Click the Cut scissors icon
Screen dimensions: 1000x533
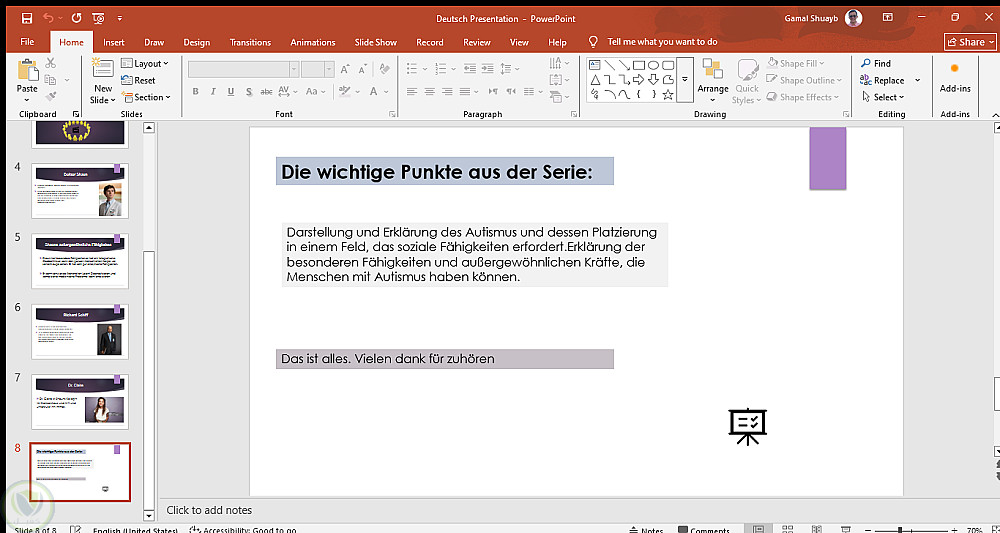(51, 63)
